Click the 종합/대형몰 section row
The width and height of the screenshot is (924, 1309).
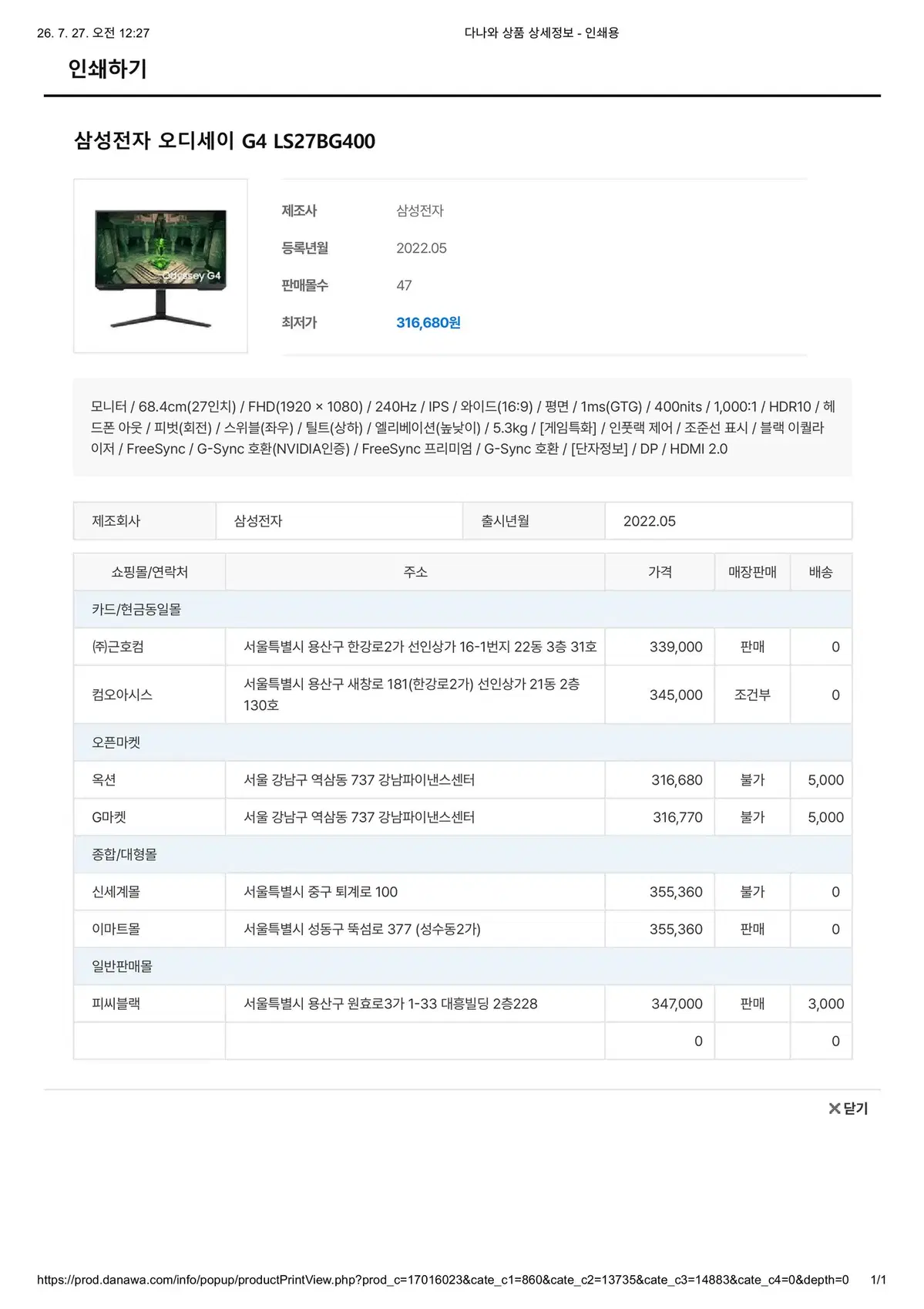(462, 854)
